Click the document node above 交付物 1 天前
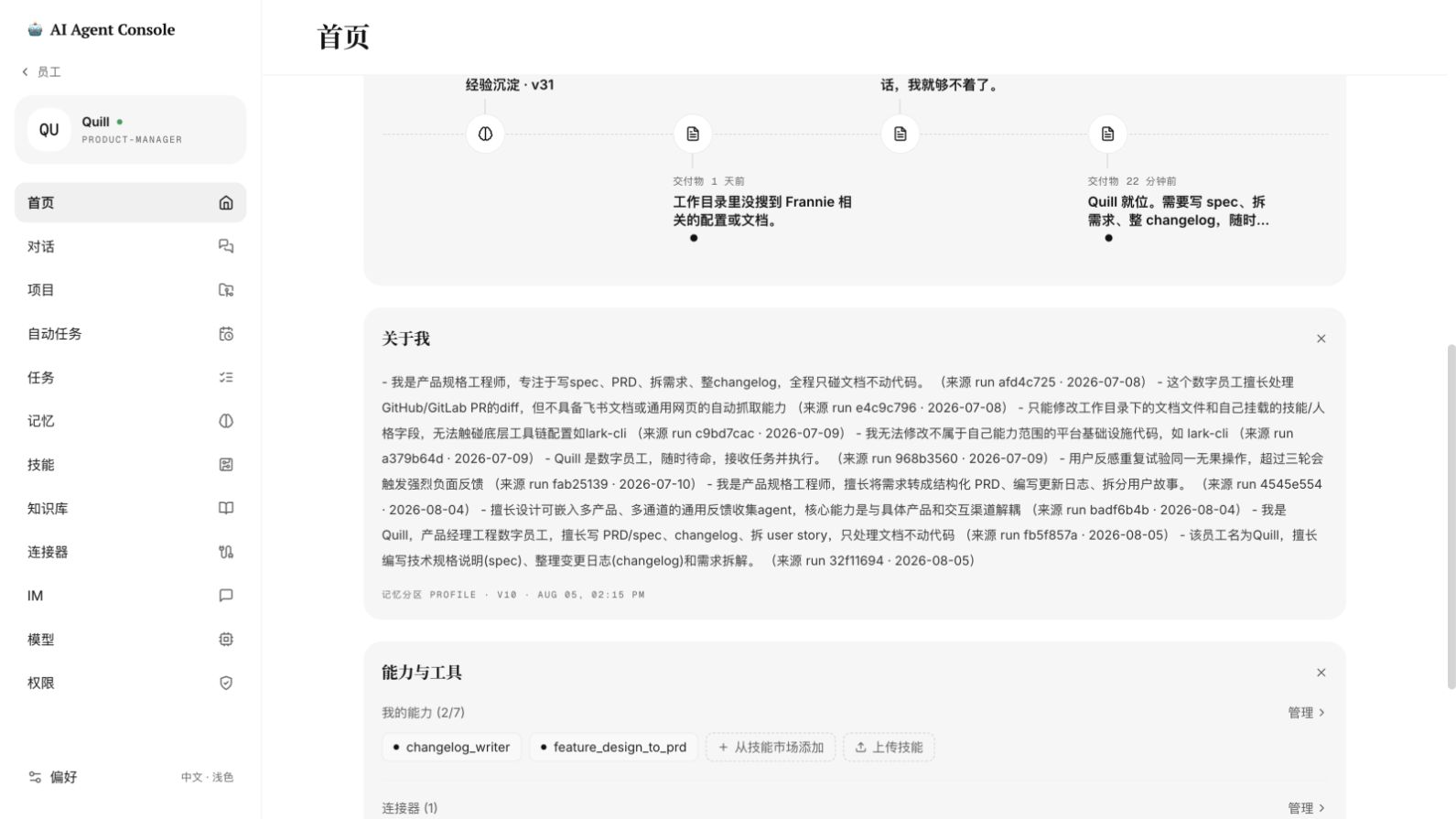 point(693,134)
